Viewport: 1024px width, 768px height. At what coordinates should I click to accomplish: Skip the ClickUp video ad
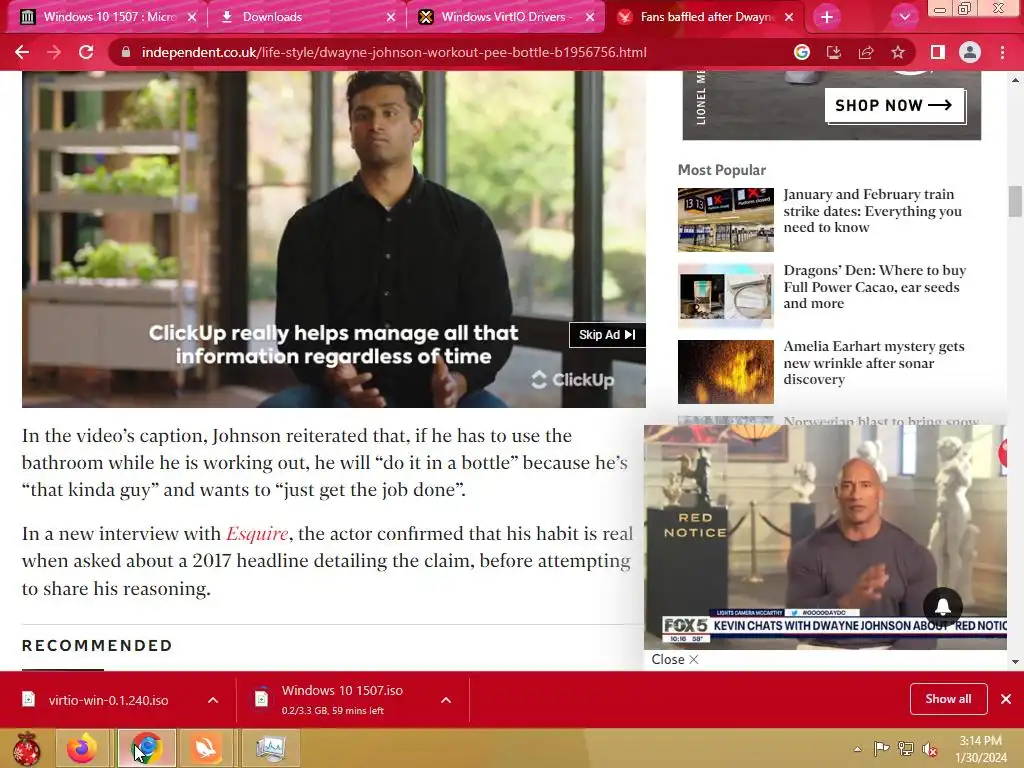click(x=607, y=334)
